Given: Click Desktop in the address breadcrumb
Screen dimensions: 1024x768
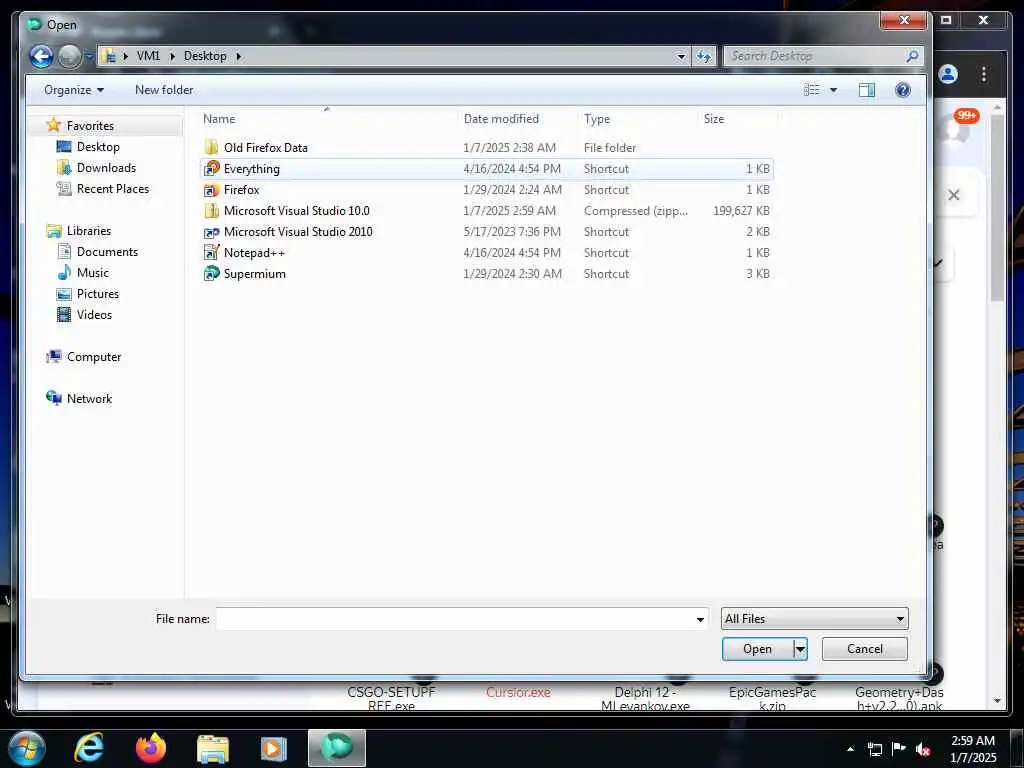Looking at the screenshot, I should [205, 56].
